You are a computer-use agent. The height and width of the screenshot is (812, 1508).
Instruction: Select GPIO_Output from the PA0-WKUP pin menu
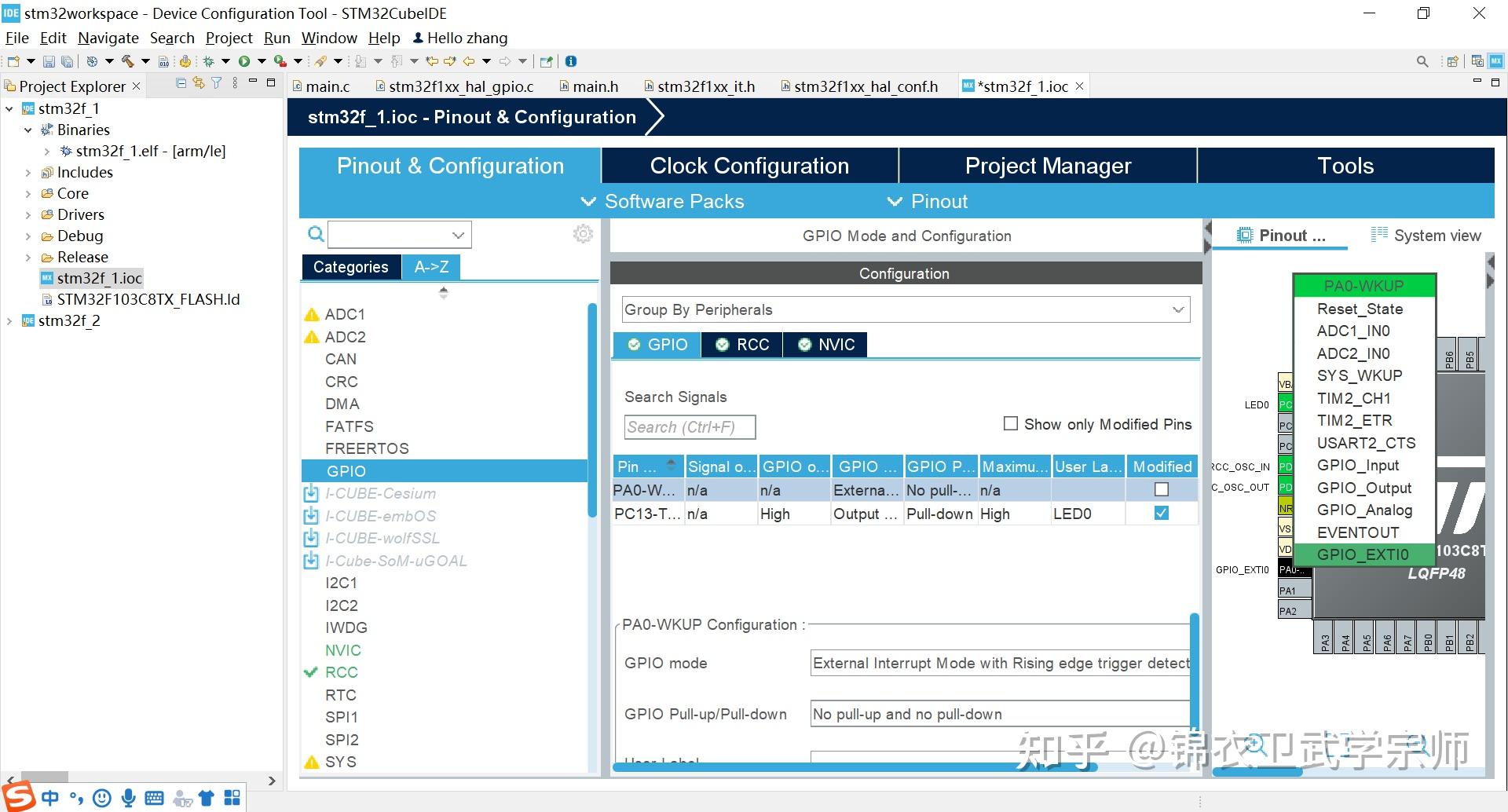pos(1364,488)
